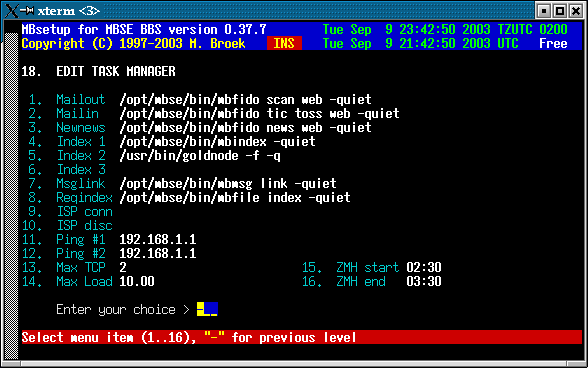Select menu item Index 1
Image resolution: width=588 pixels, height=368 pixels.
click(x=67, y=141)
